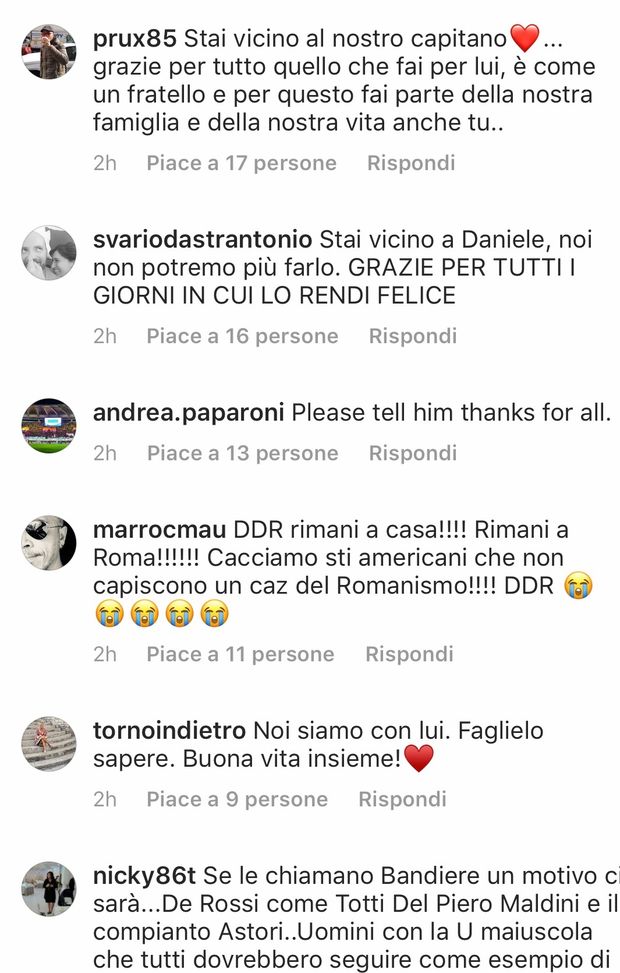Tap Rispondi under svariodastrantonio comment
The width and height of the screenshot is (620, 973).
click(413, 336)
